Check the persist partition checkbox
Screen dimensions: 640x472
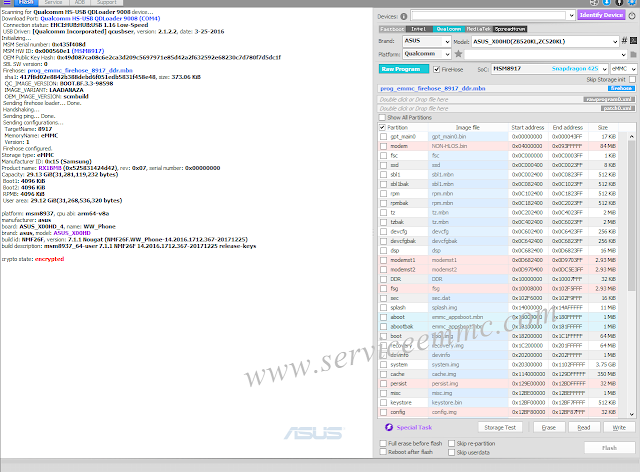pyautogui.click(x=383, y=384)
